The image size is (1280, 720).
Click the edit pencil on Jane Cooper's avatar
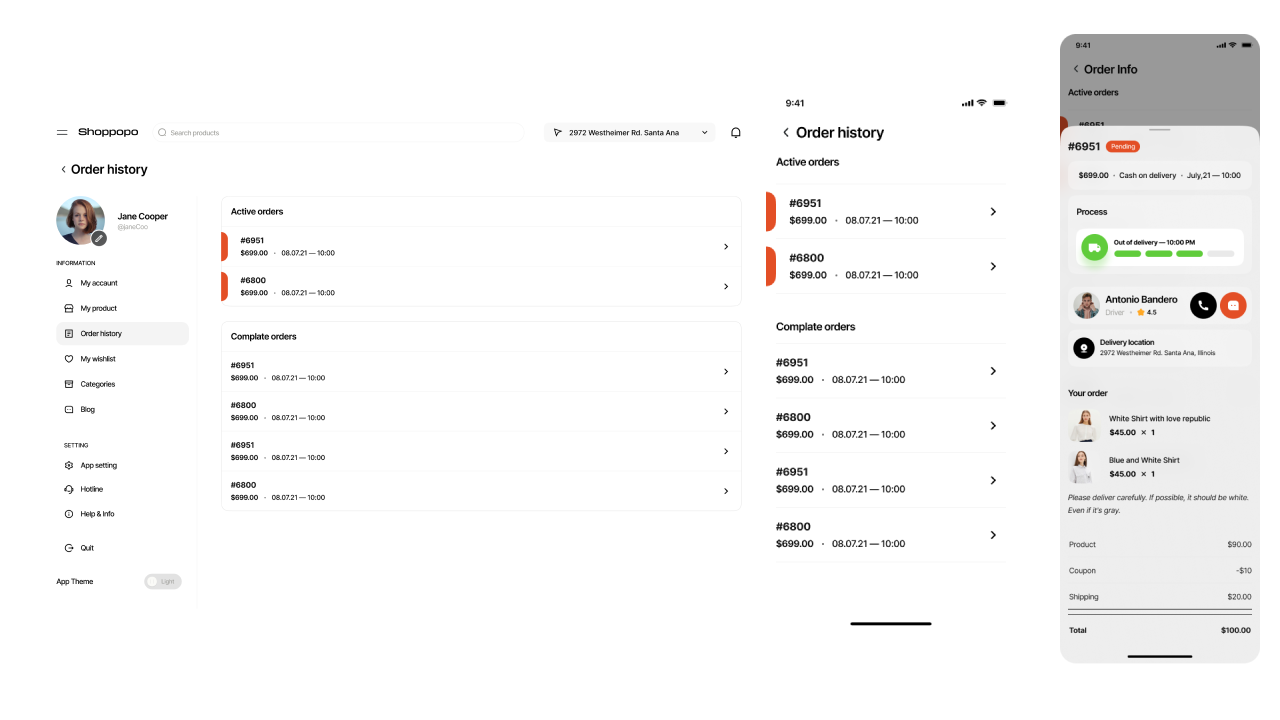coord(99,238)
